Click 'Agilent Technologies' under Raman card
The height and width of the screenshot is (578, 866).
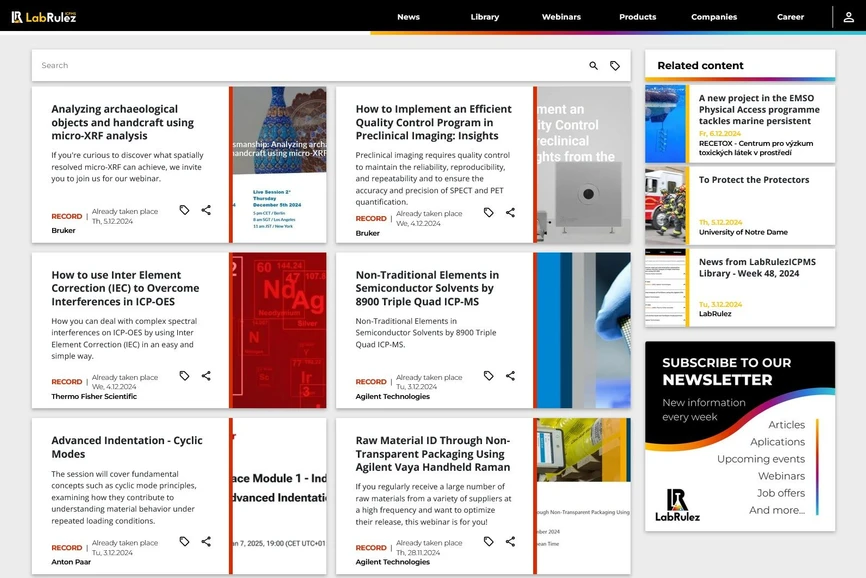393,562
